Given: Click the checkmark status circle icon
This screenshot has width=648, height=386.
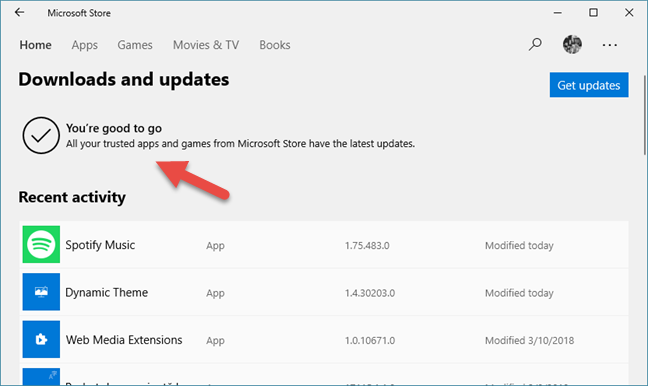Looking at the screenshot, I should [41, 136].
